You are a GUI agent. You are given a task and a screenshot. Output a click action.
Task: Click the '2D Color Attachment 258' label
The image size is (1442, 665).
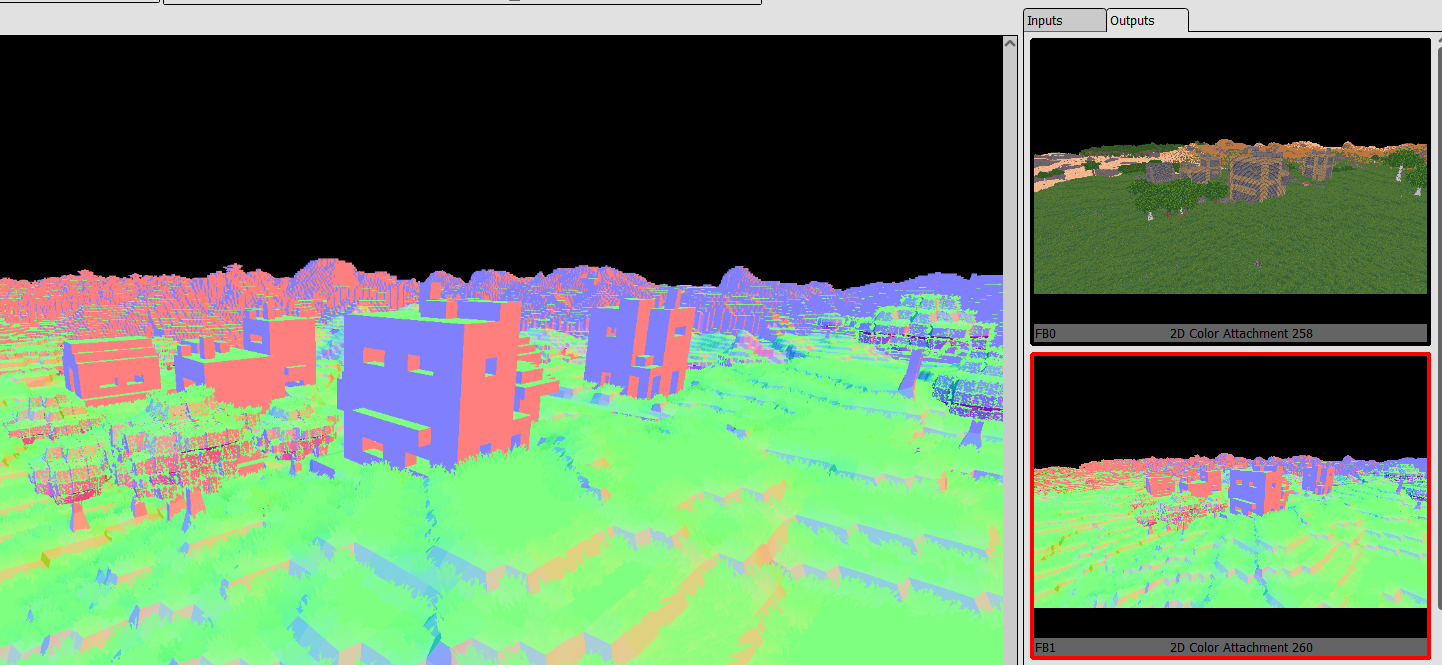point(1240,334)
